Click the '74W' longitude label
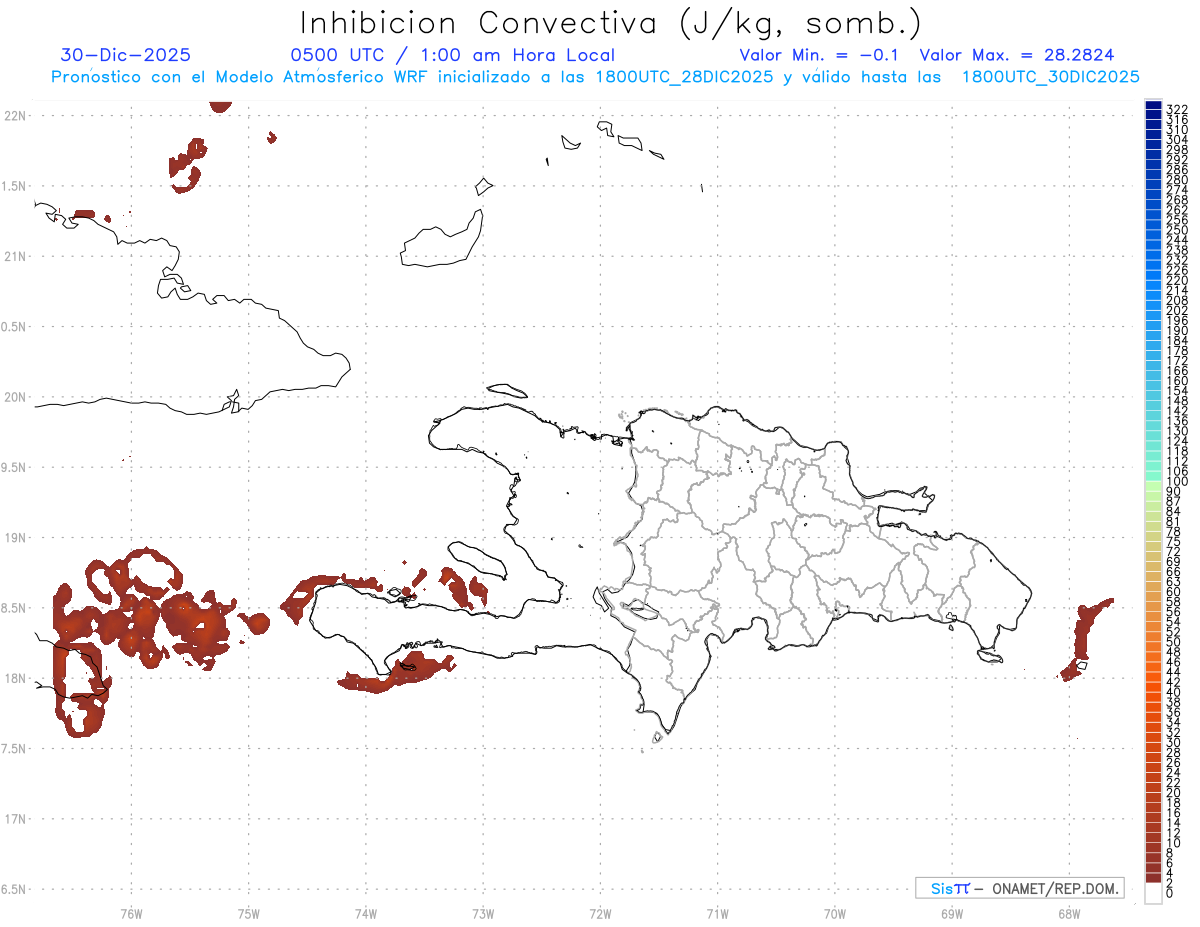Screen dimensions: 1200x927 [365, 913]
